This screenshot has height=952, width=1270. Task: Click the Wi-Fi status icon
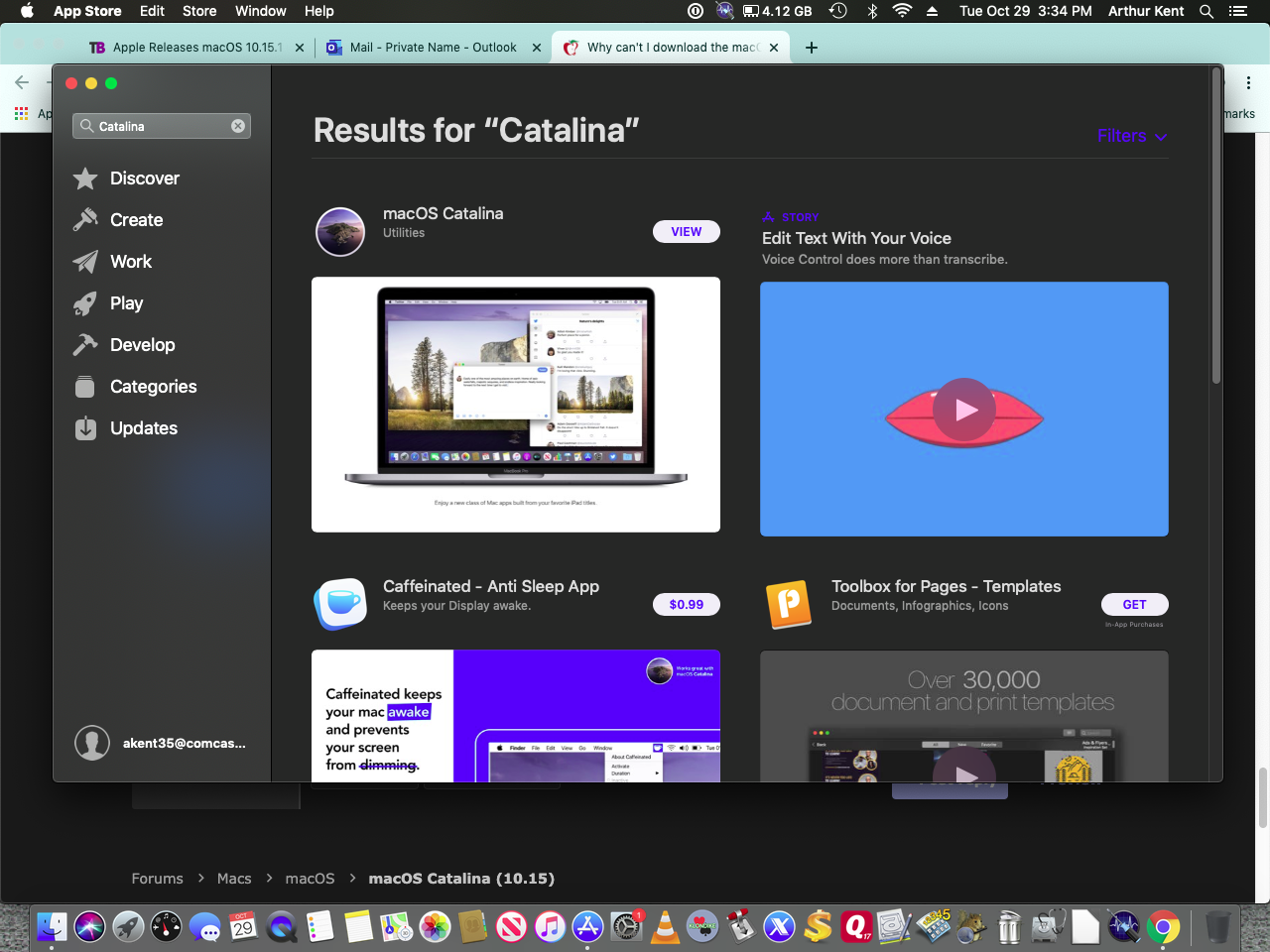click(902, 11)
